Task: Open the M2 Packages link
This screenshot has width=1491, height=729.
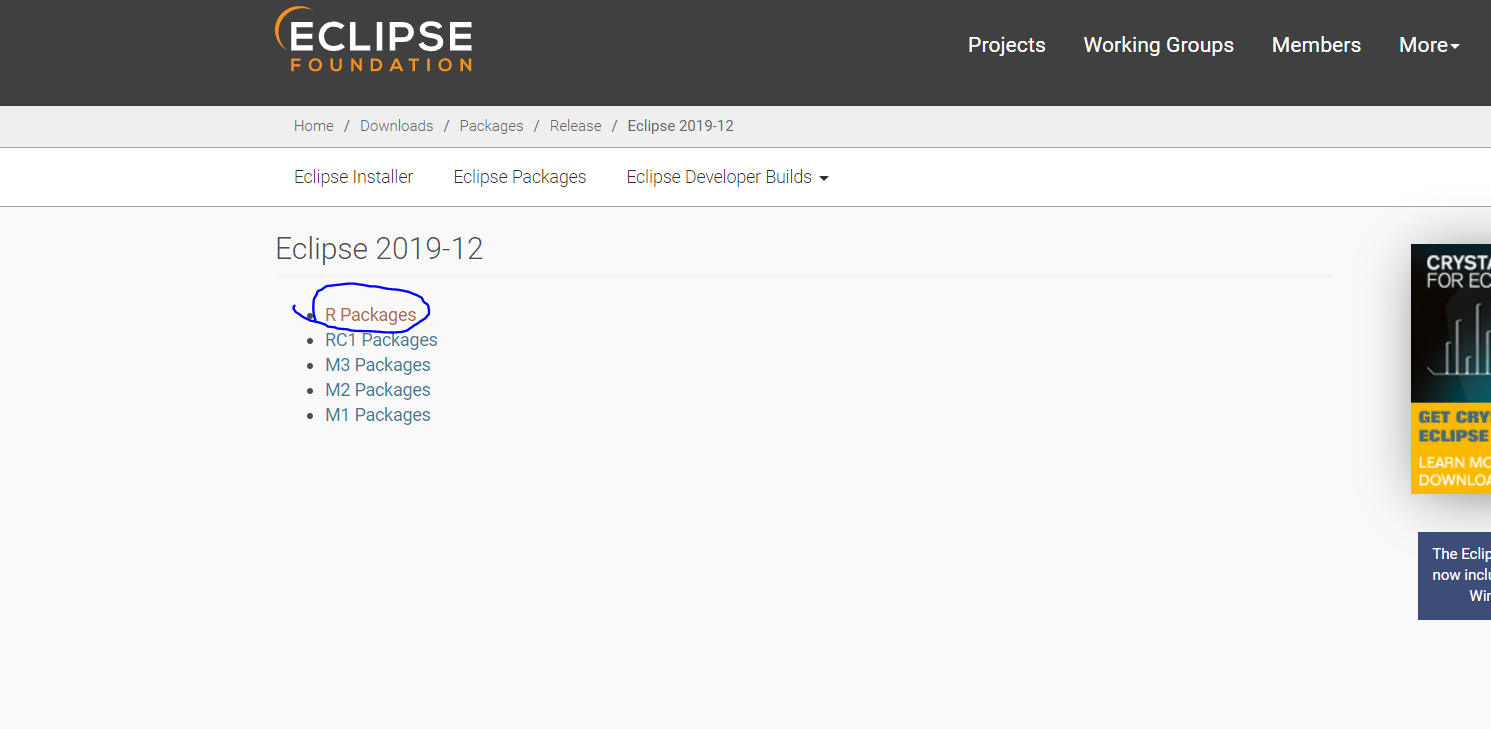Action: pos(377,390)
